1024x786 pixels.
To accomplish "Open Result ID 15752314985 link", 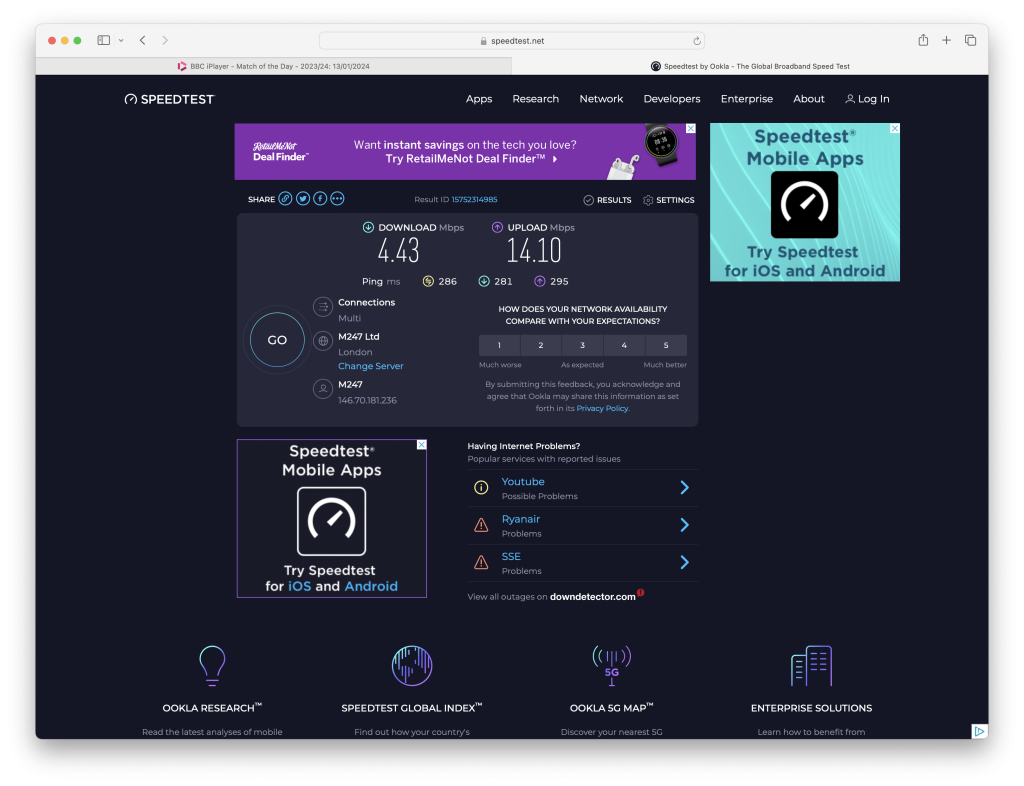I will [474, 200].
